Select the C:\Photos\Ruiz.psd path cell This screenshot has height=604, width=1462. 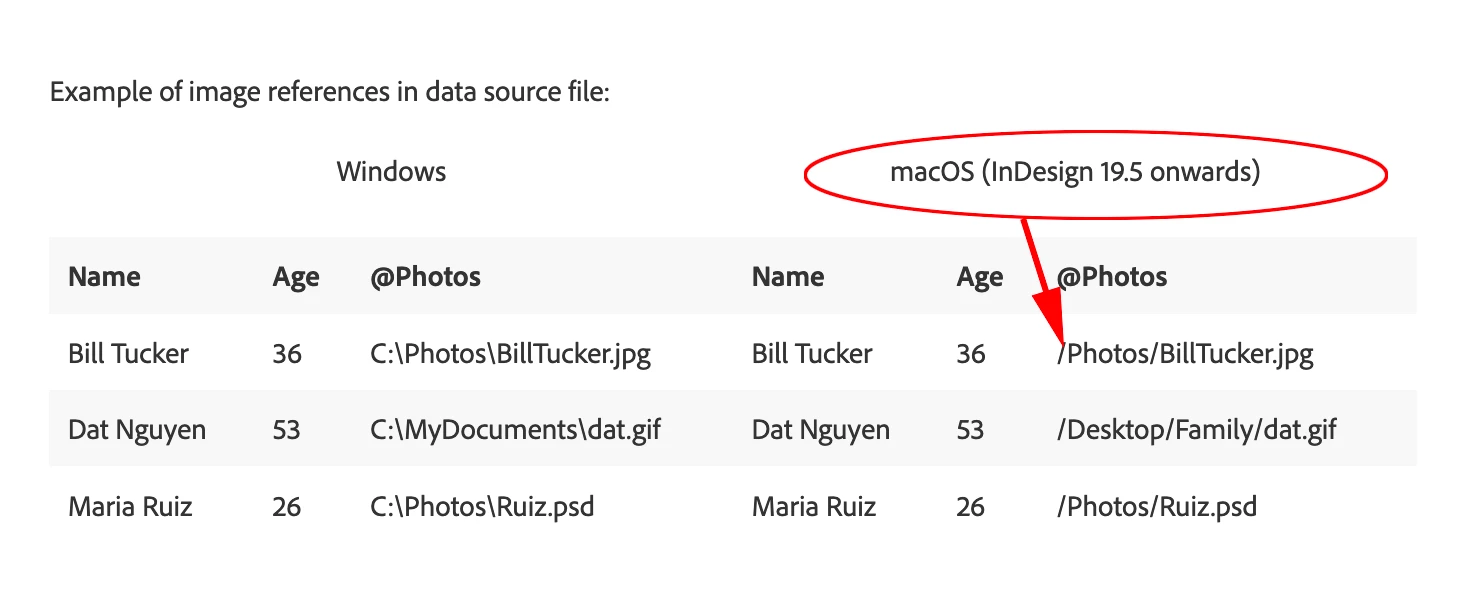pos(482,507)
